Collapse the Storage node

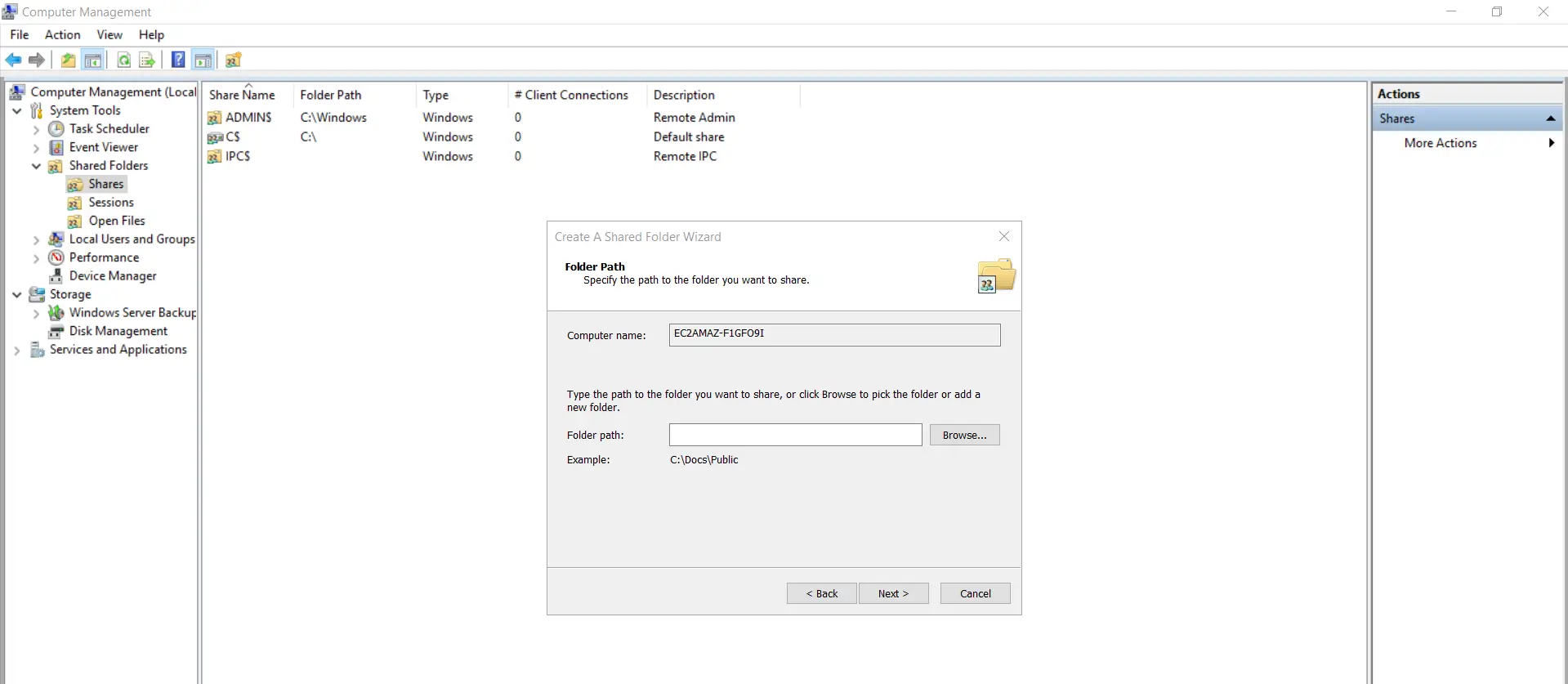tap(17, 294)
